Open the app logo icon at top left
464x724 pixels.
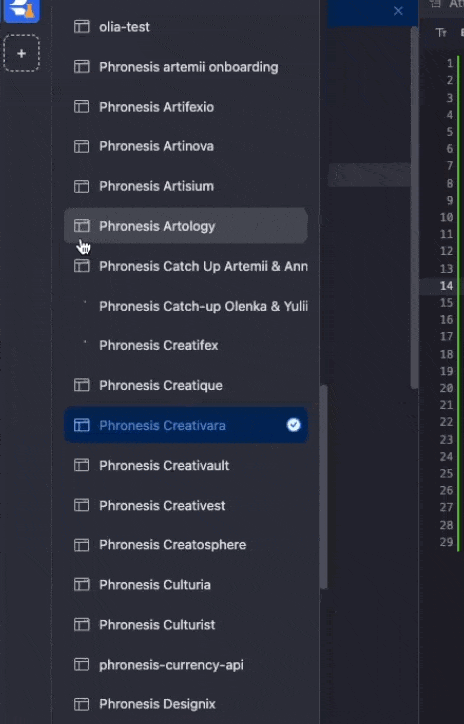pyautogui.click(x=21, y=10)
